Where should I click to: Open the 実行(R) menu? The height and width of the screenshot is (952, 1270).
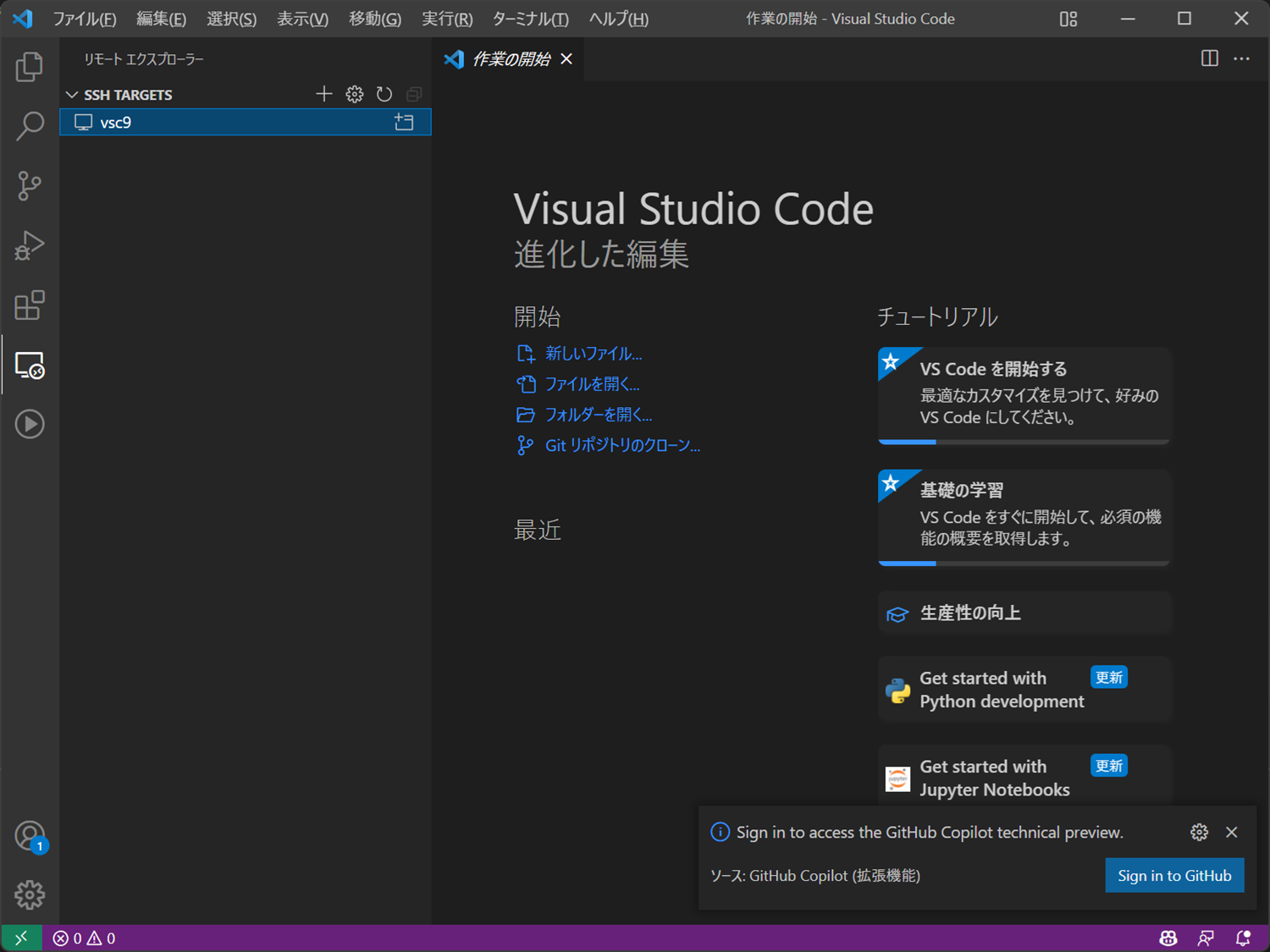pyautogui.click(x=447, y=19)
